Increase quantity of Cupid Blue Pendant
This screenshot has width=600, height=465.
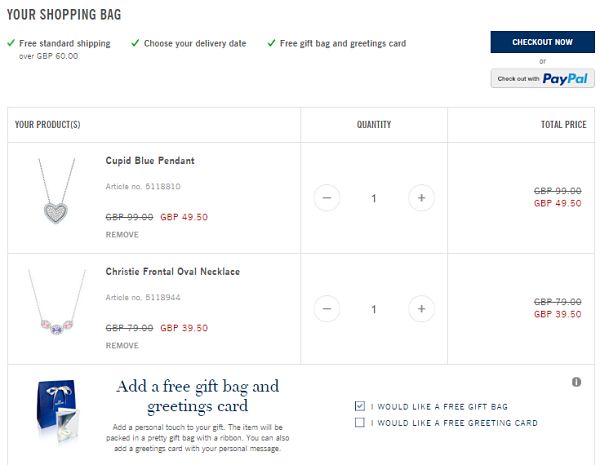[x=421, y=198]
